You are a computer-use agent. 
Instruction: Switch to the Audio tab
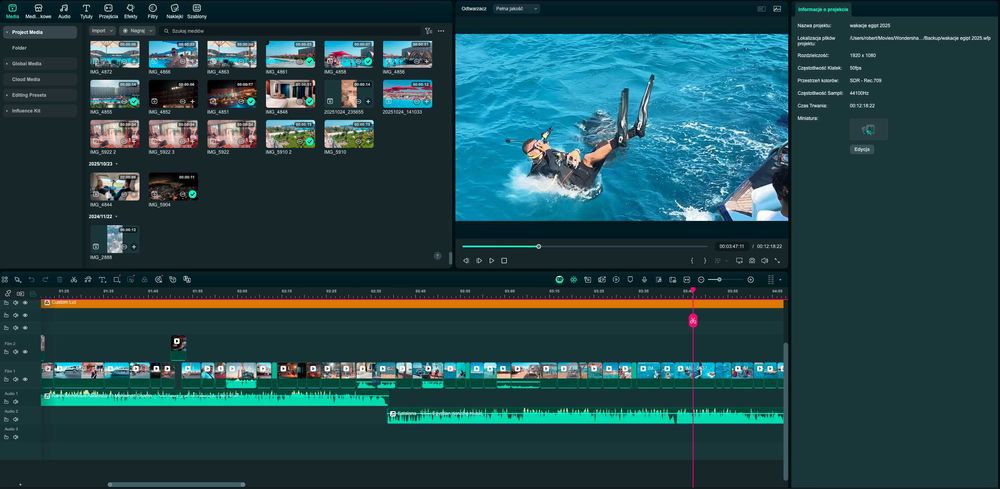click(x=64, y=11)
